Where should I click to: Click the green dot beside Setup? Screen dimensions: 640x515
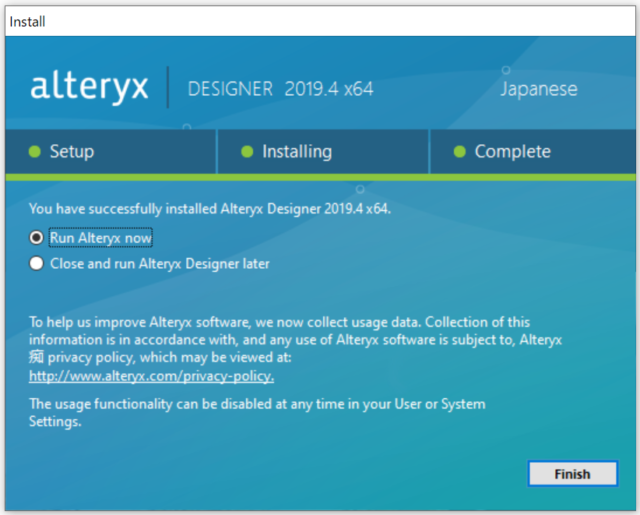point(35,152)
